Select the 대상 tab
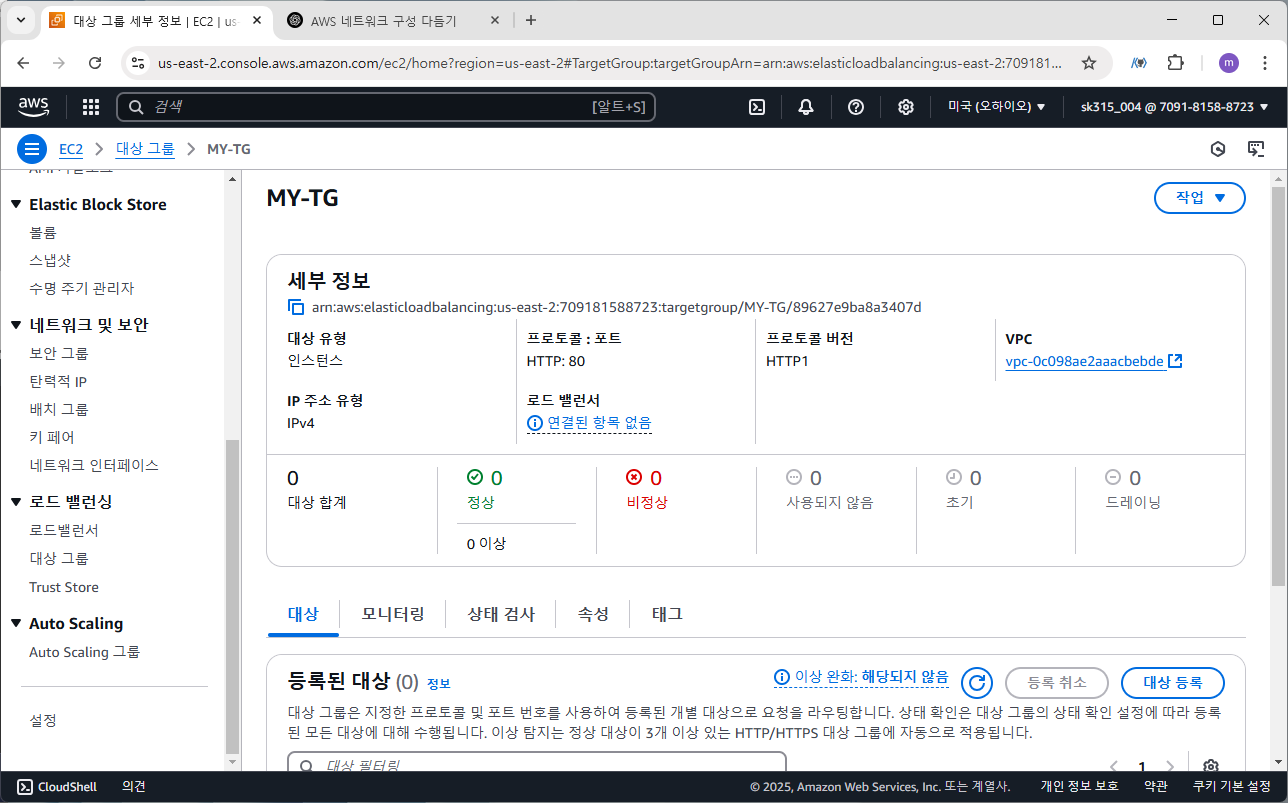The image size is (1288, 803). click(303, 614)
